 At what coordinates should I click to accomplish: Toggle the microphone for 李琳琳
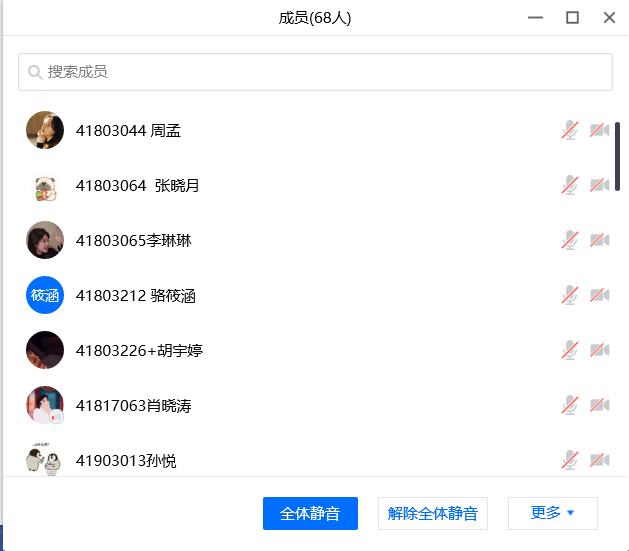coord(570,240)
